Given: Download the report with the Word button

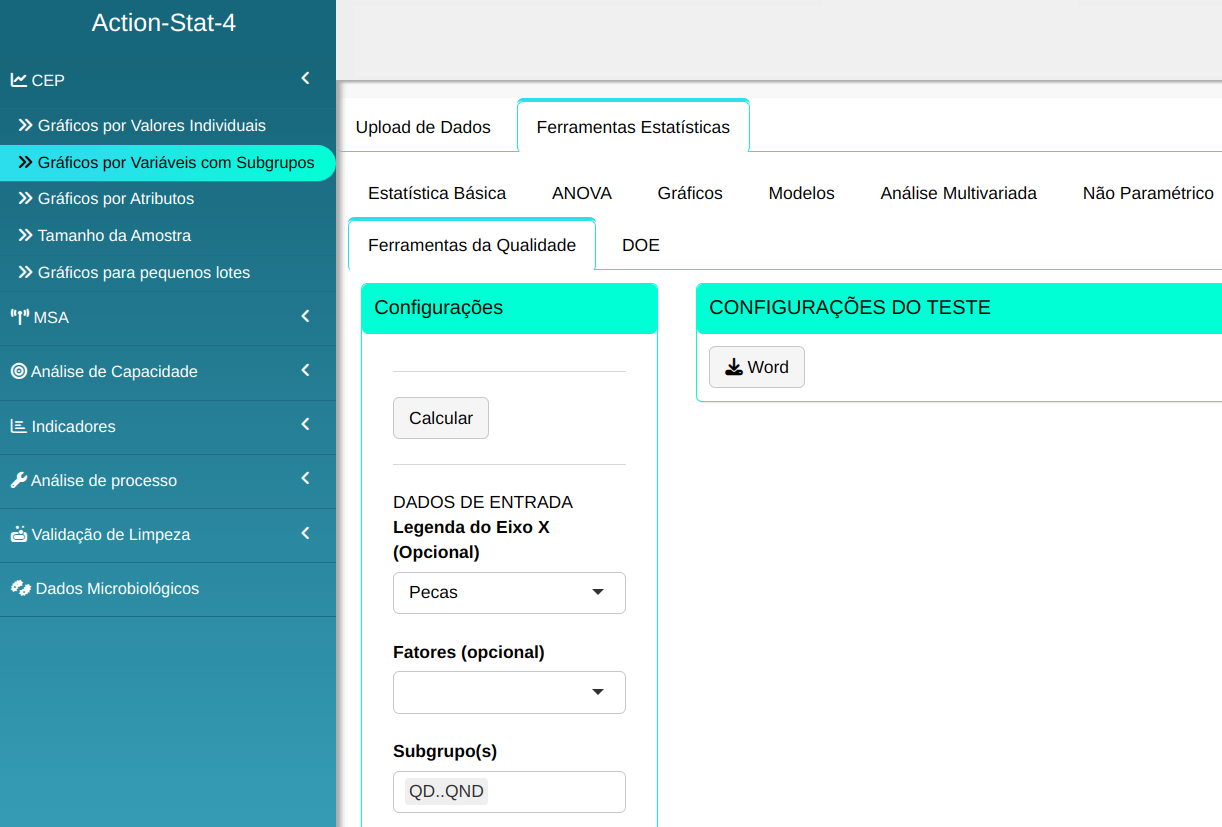Looking at the screenshot, I should pyautogui.click(x=756, y=367).
